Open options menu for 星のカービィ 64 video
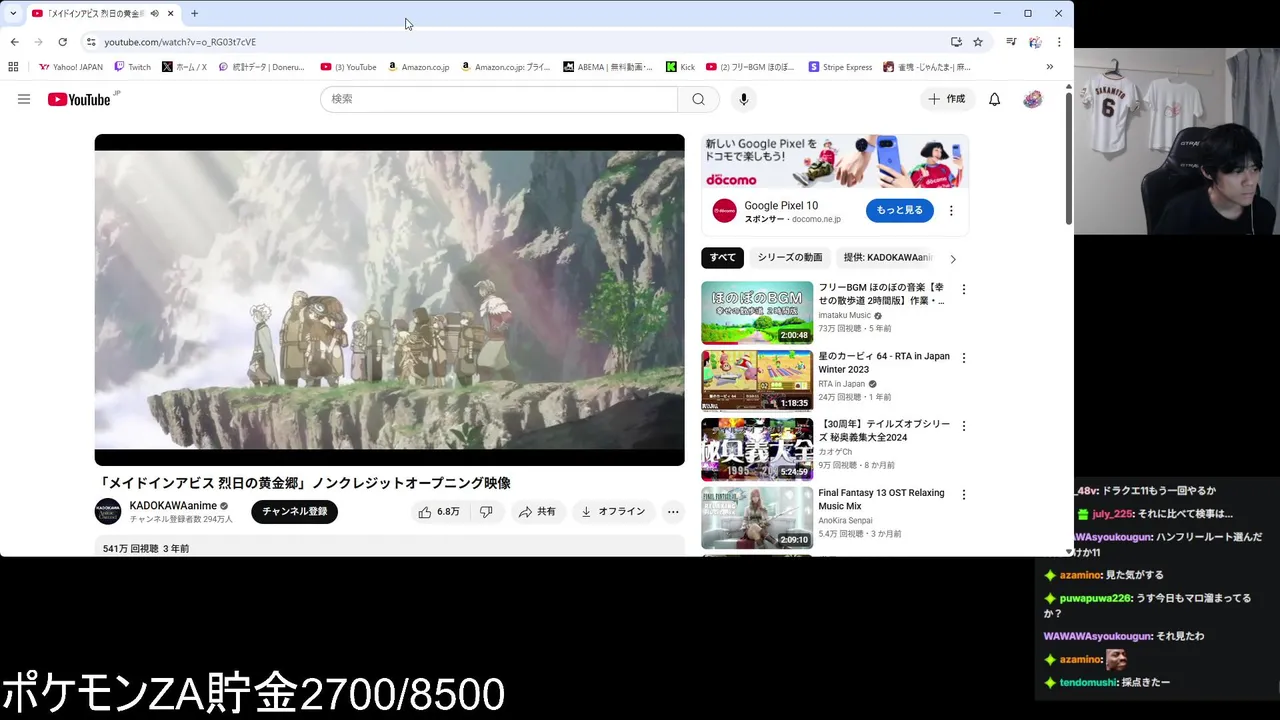The height and width of the screenshot is (720, 1280). point(964,358)
